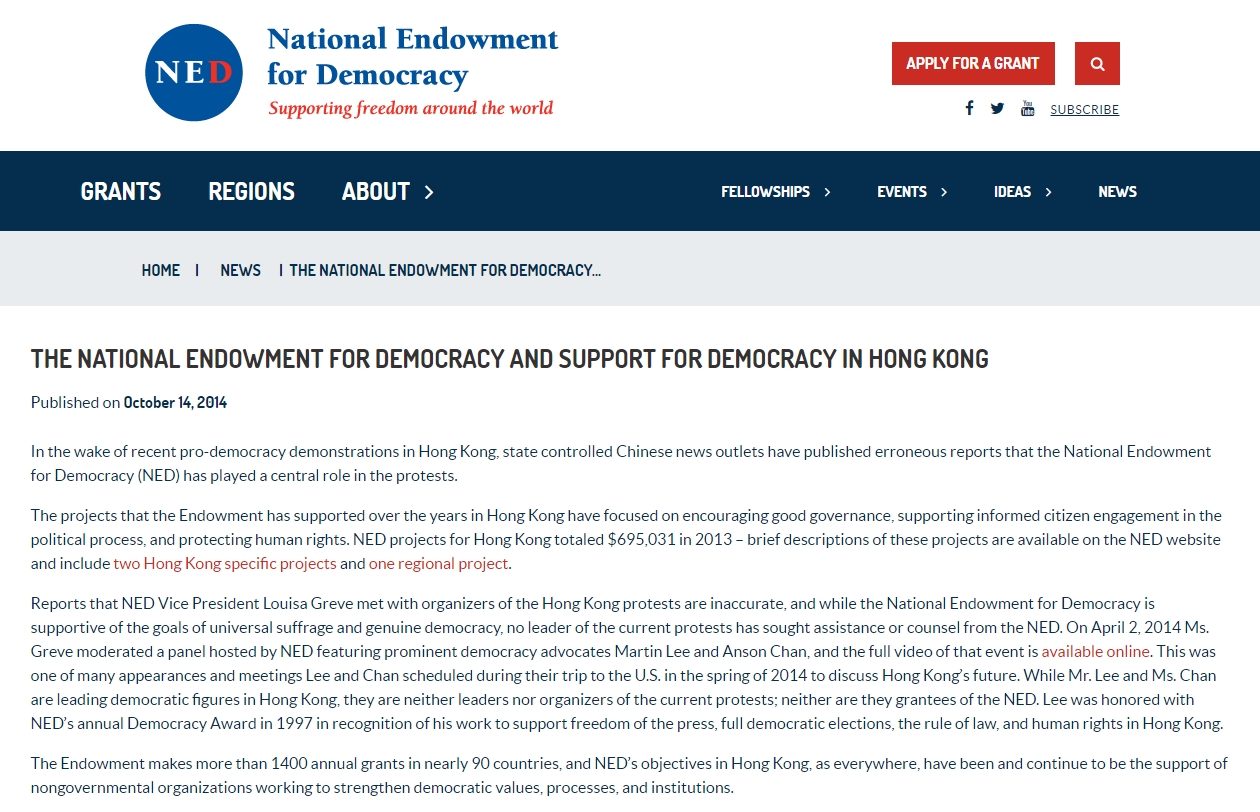
Task: Expand the Ideas submenu chevron
Action: coord(1048,192)
